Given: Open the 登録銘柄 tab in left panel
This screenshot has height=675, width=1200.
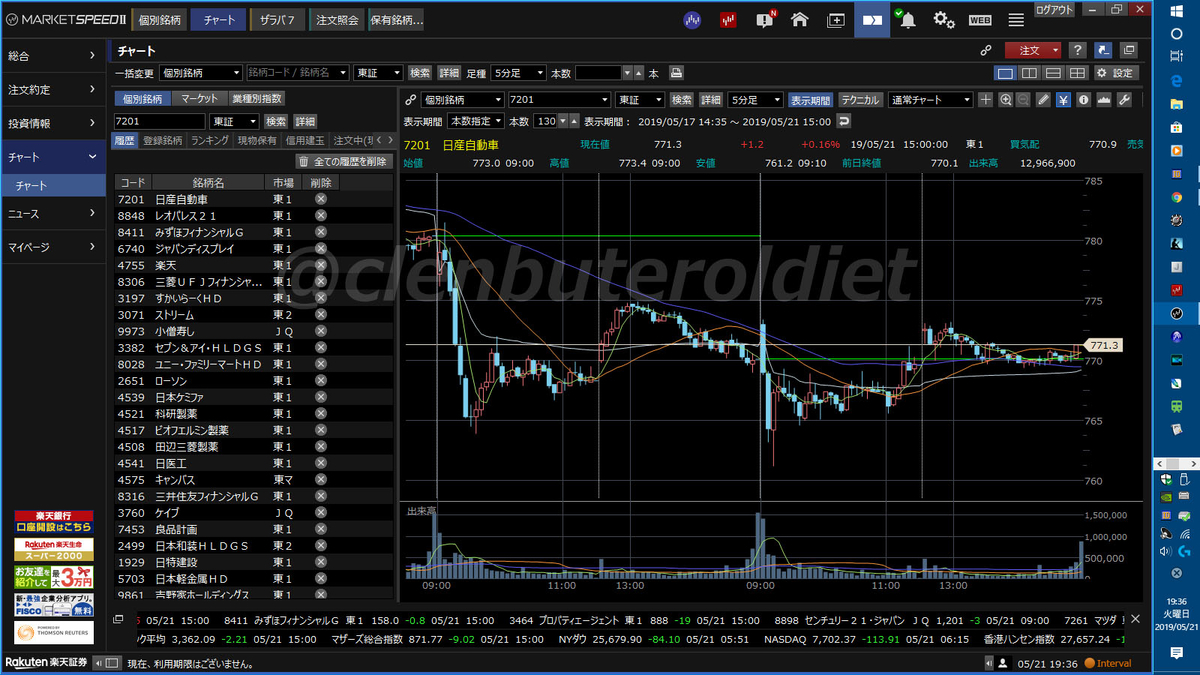Looking at the screenshot, I should tap(162, 141).
